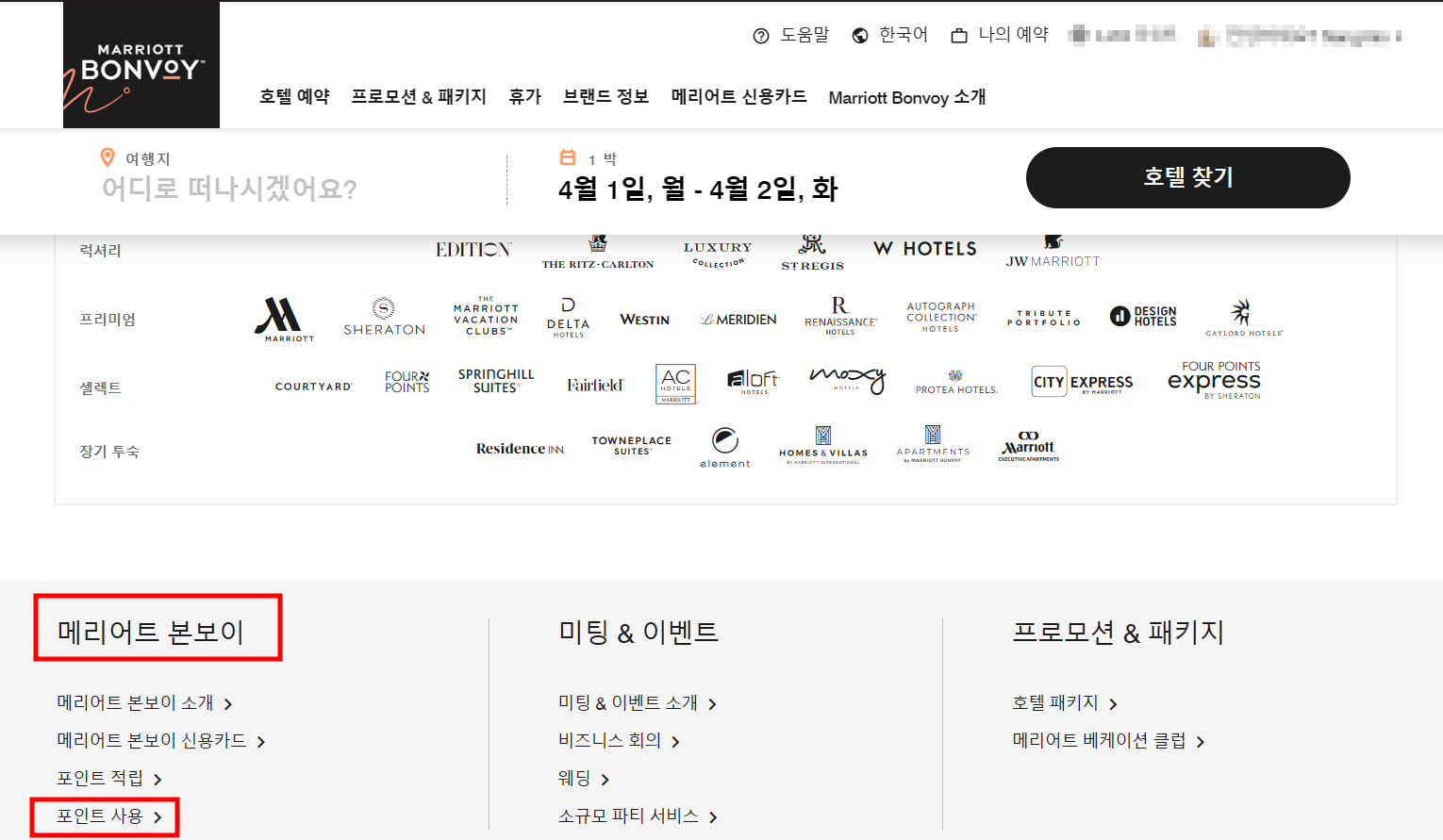The height and width of the screenshot is (840, 1443).
Task: Click Apartments by Marriott Bonvoy logo
Action: (x=933, y=444)
